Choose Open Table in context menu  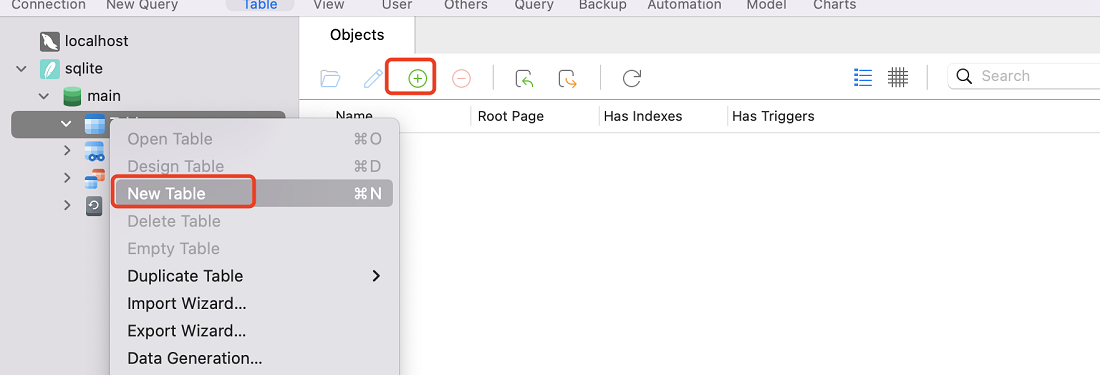click(254, 139)
